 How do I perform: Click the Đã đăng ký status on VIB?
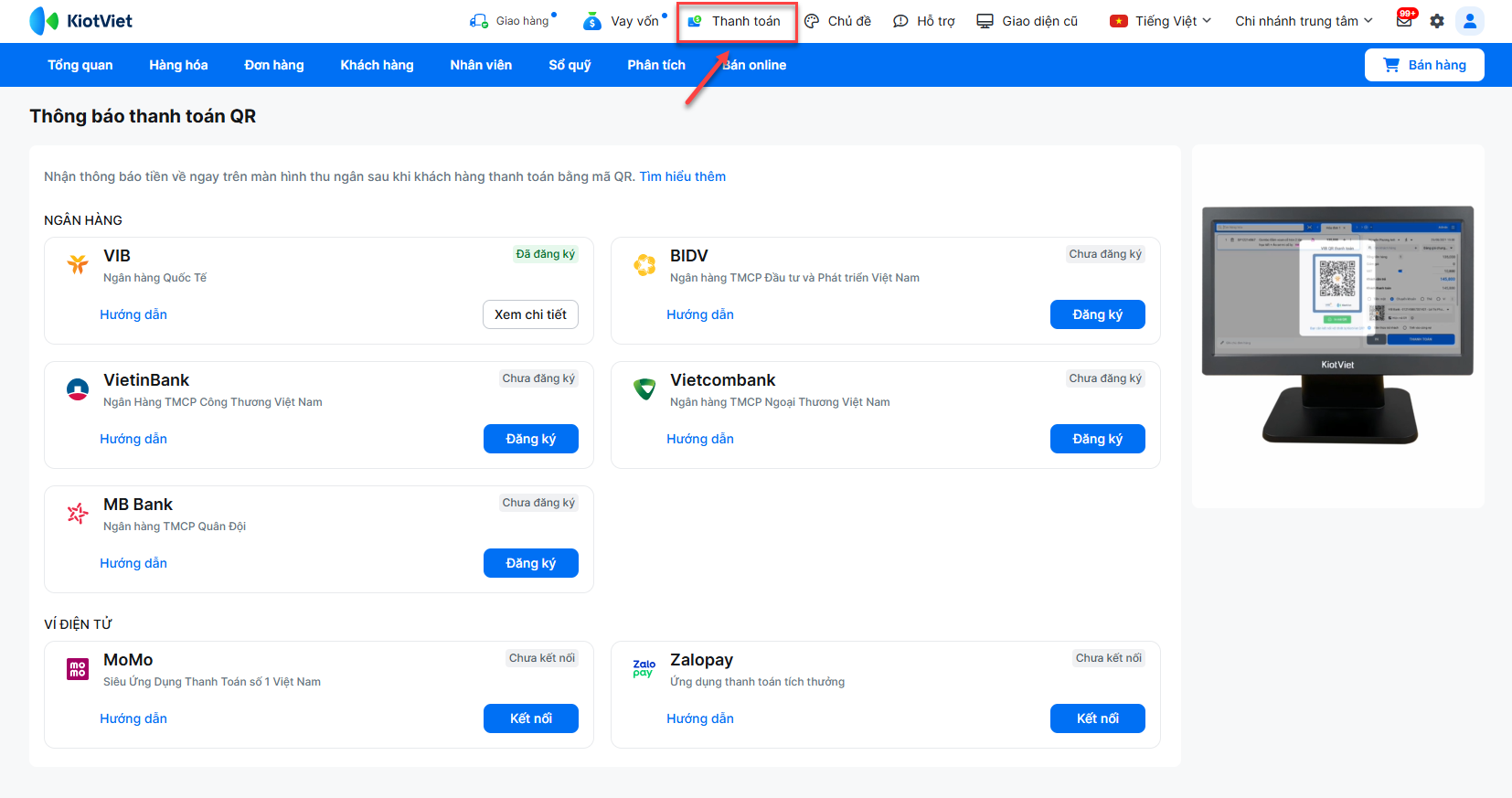[x=546, y=254]
